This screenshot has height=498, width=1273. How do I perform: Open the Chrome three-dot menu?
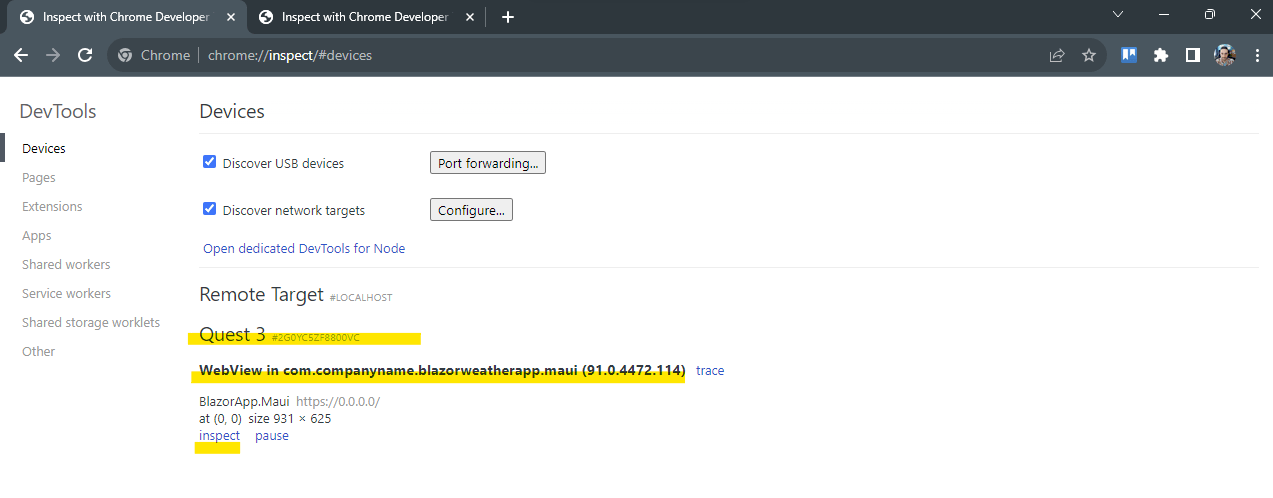click(x=1256, y=55)
